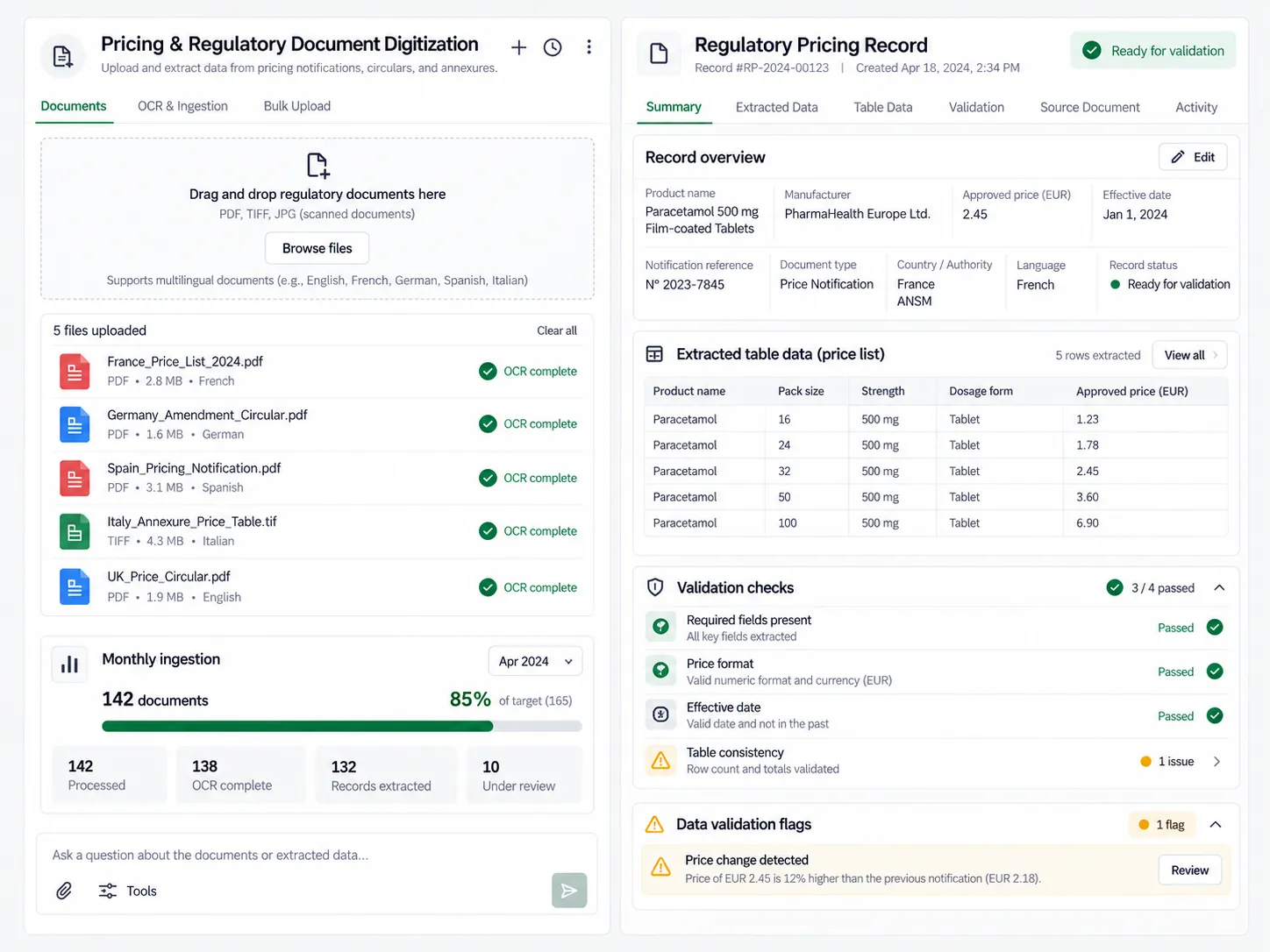This screenshot has height=952, width=1270.
Task: Send the question with the arrow button
Action: pos(569,891)
